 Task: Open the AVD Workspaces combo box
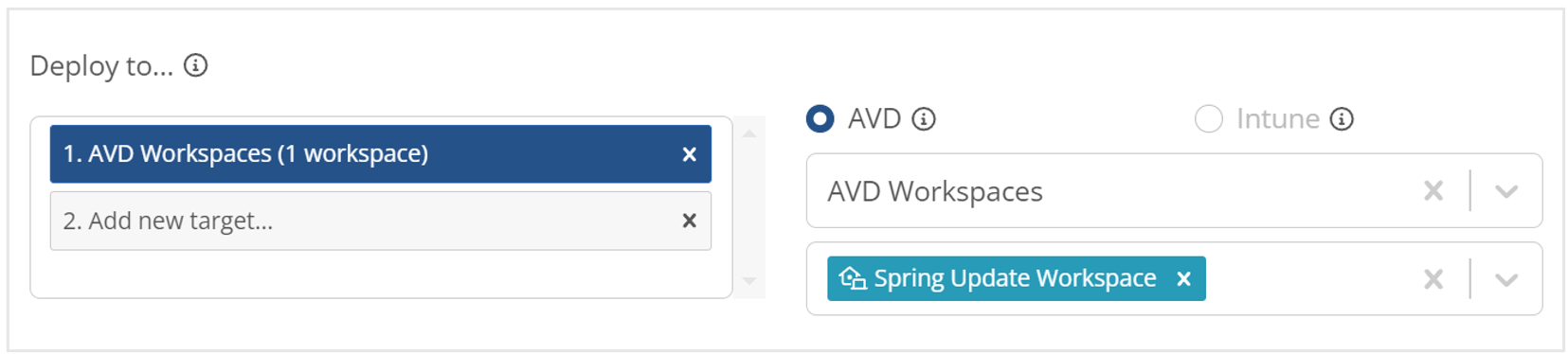coord(1174,190)
